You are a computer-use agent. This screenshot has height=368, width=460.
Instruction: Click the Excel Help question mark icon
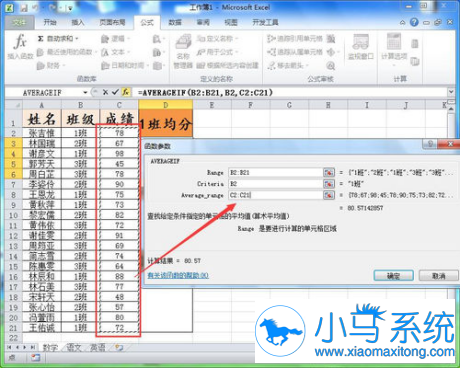click(414, 22)
